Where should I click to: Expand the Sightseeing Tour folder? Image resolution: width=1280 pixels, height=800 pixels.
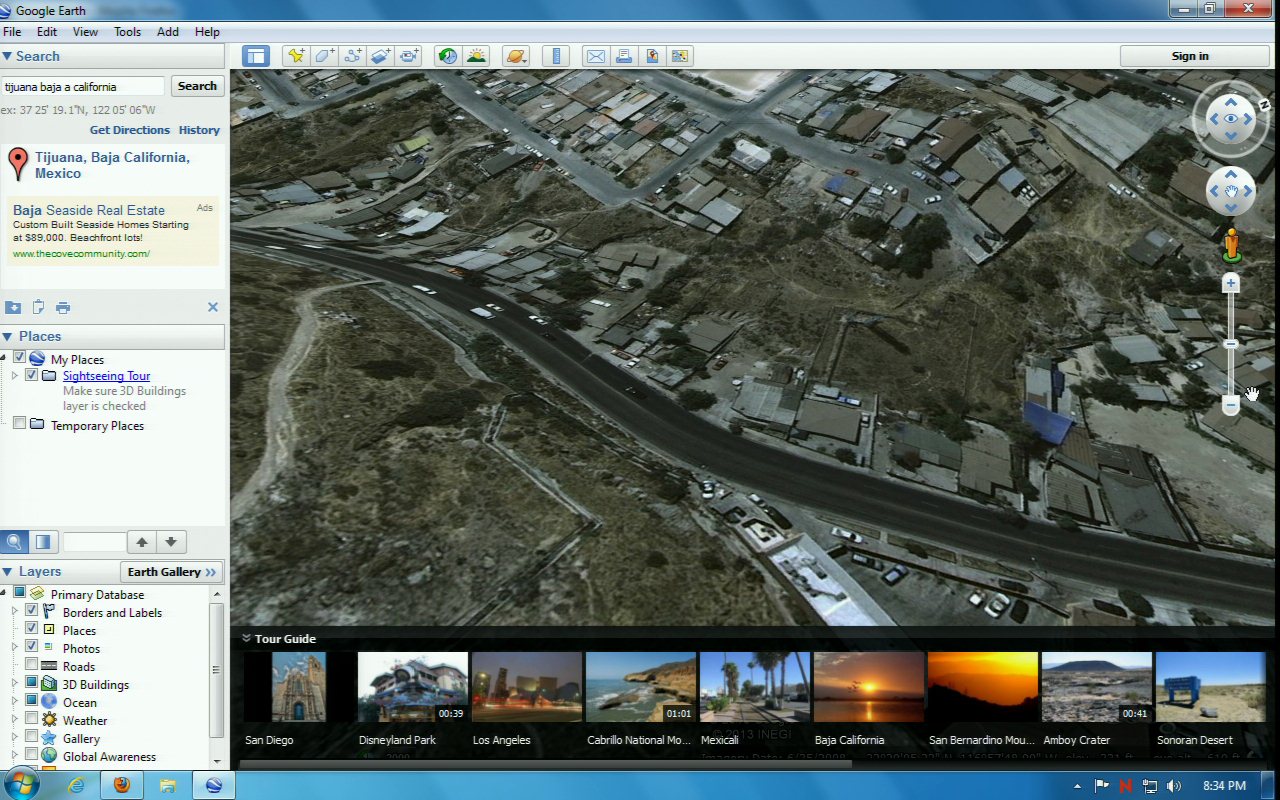point(15,376)
